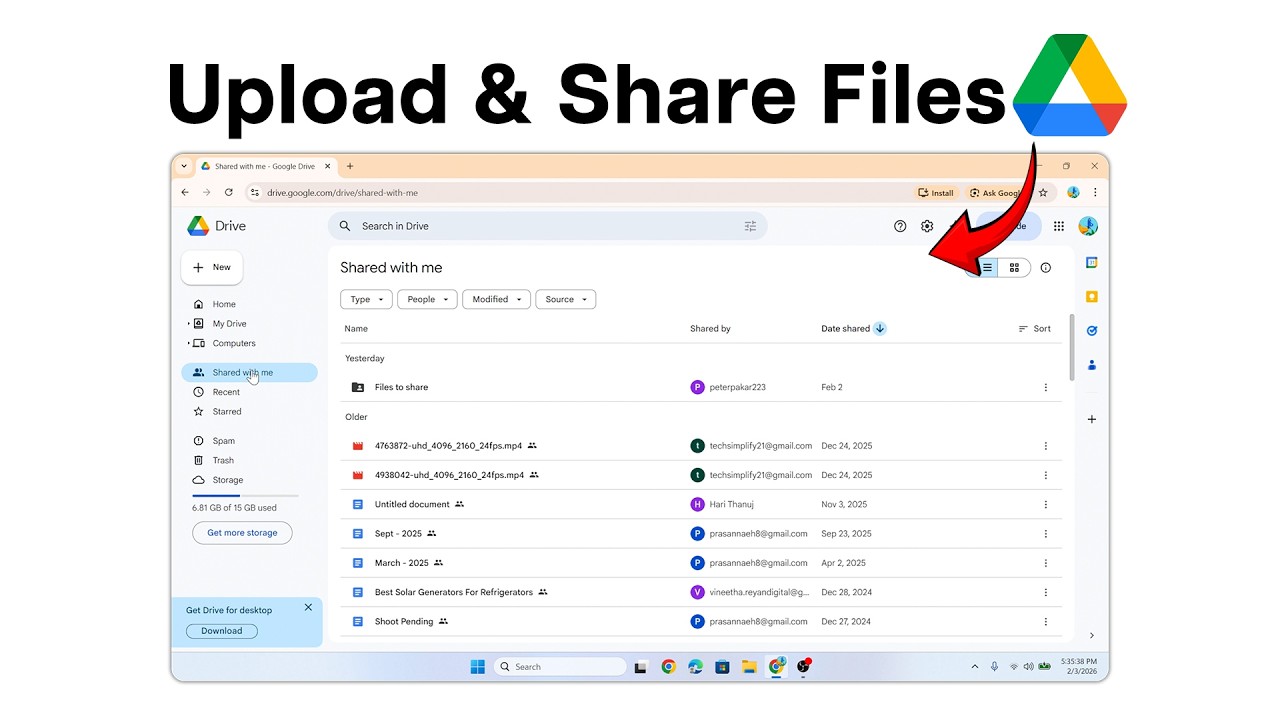Open More actions for Sept - 2025
This screenshot has width=1280, height=720.
1046,534
